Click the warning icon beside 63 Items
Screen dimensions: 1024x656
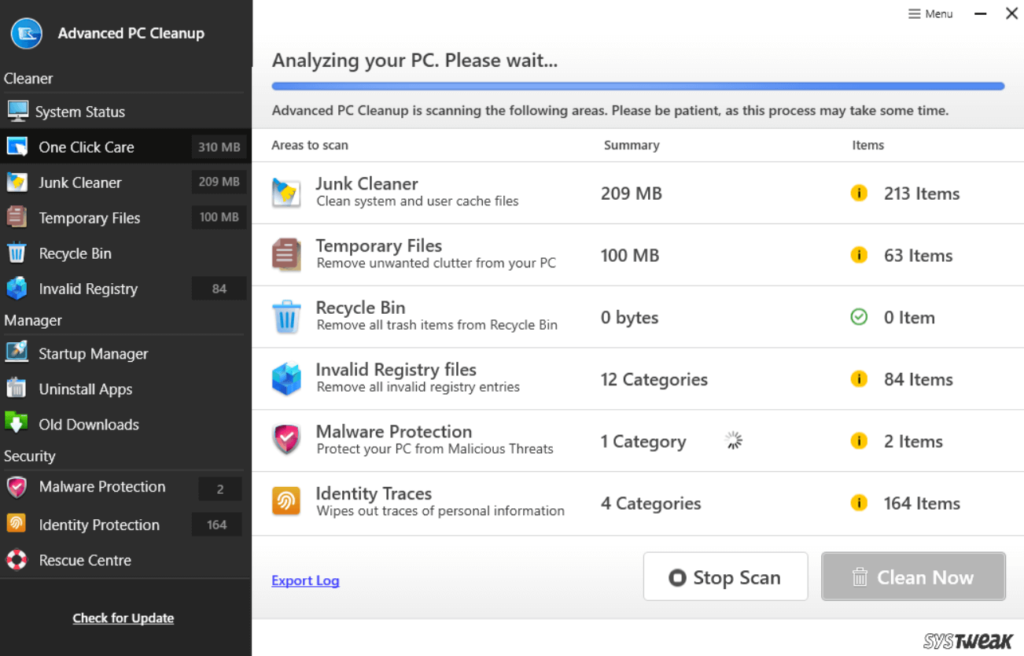(859, 255)
